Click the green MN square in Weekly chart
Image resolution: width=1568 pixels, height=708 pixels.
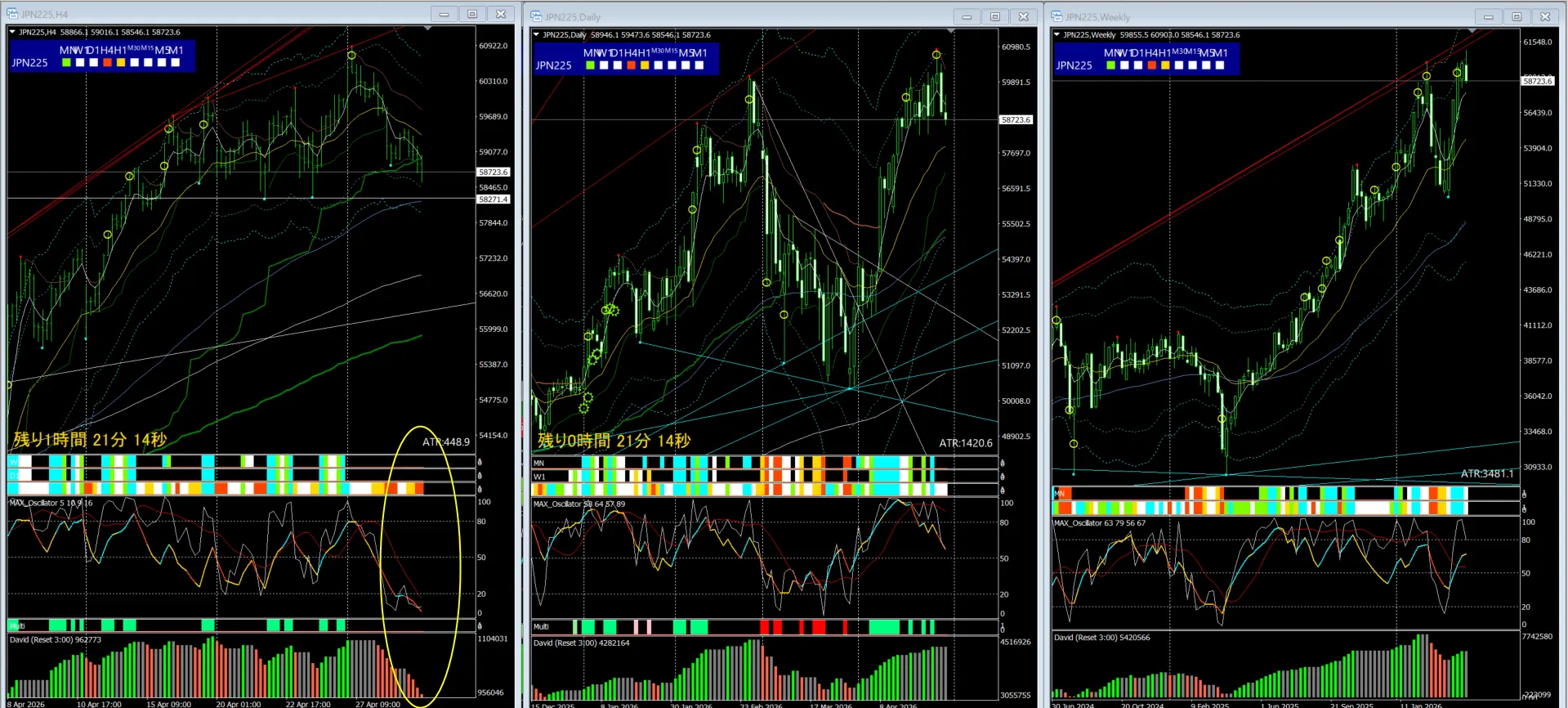(1110, 65)
